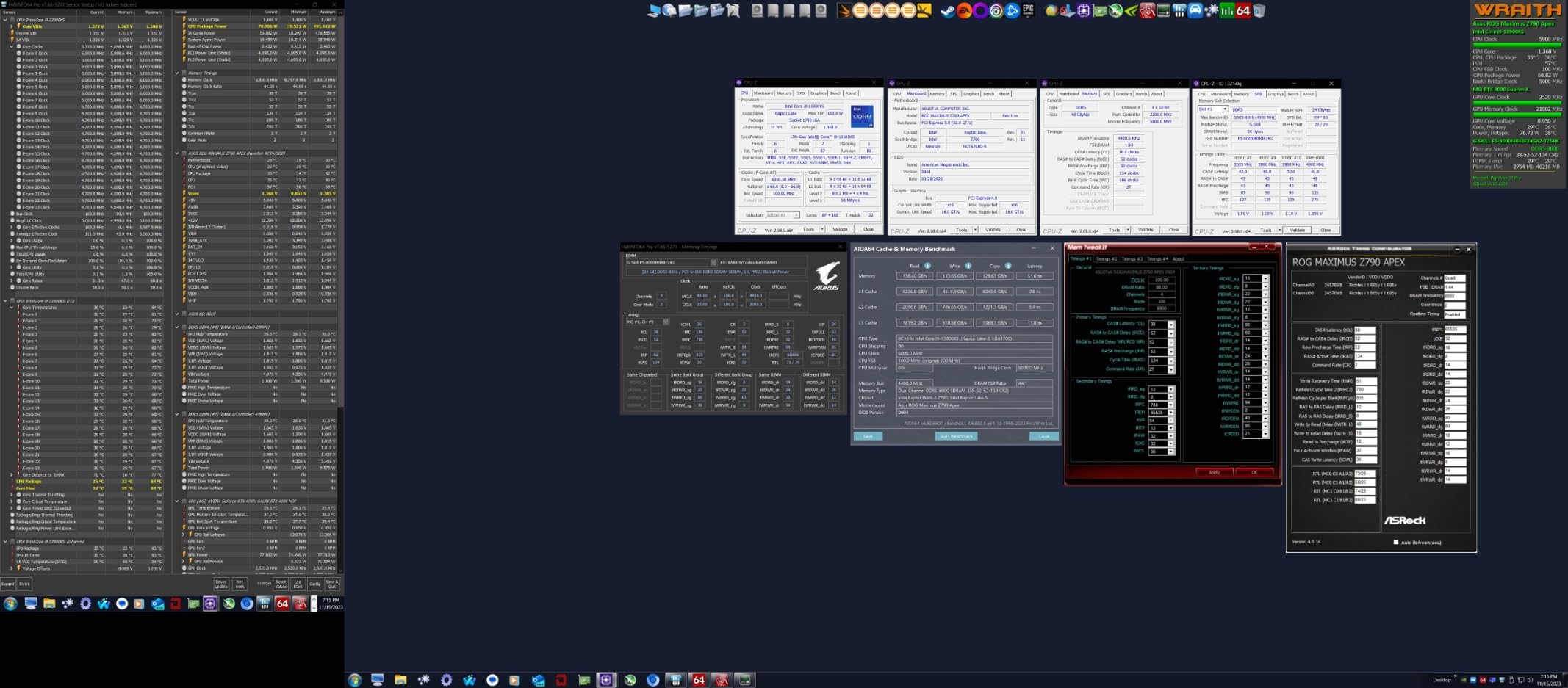The image size is (1568, 688).
Task: Click the tREFI input field in ASRock Configurator
Action: (1455, 330)
